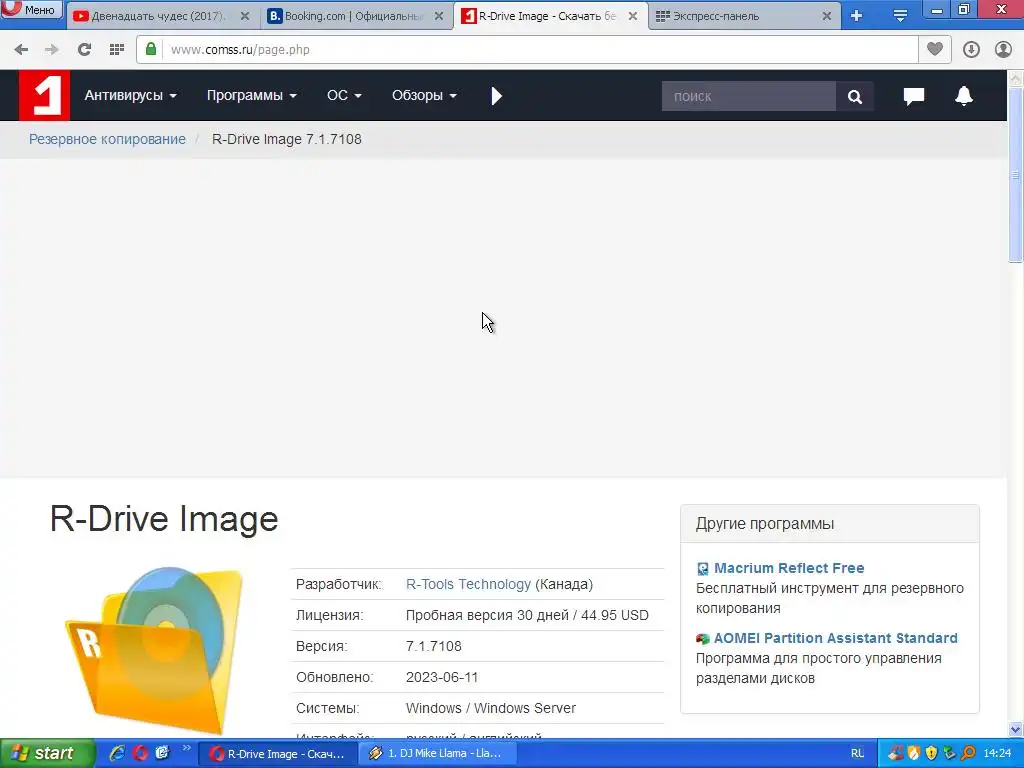Viewport: 1024px width, 768px height.
Task: Switch to the YouTube Двенадцать чудес tab
Action: tap(161, 16)
